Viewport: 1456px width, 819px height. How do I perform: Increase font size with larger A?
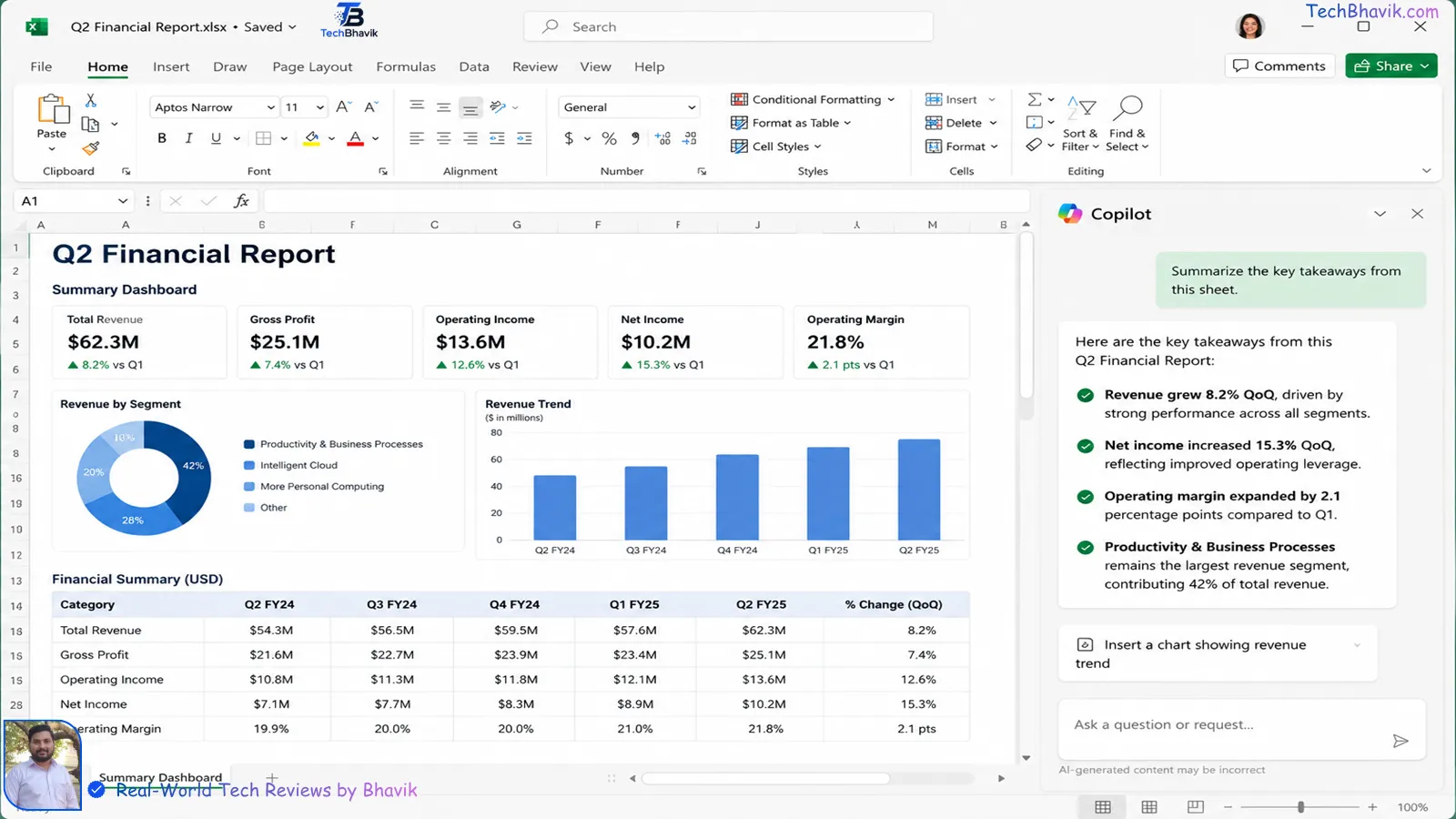pyautogui.click(x=343, y=107)
